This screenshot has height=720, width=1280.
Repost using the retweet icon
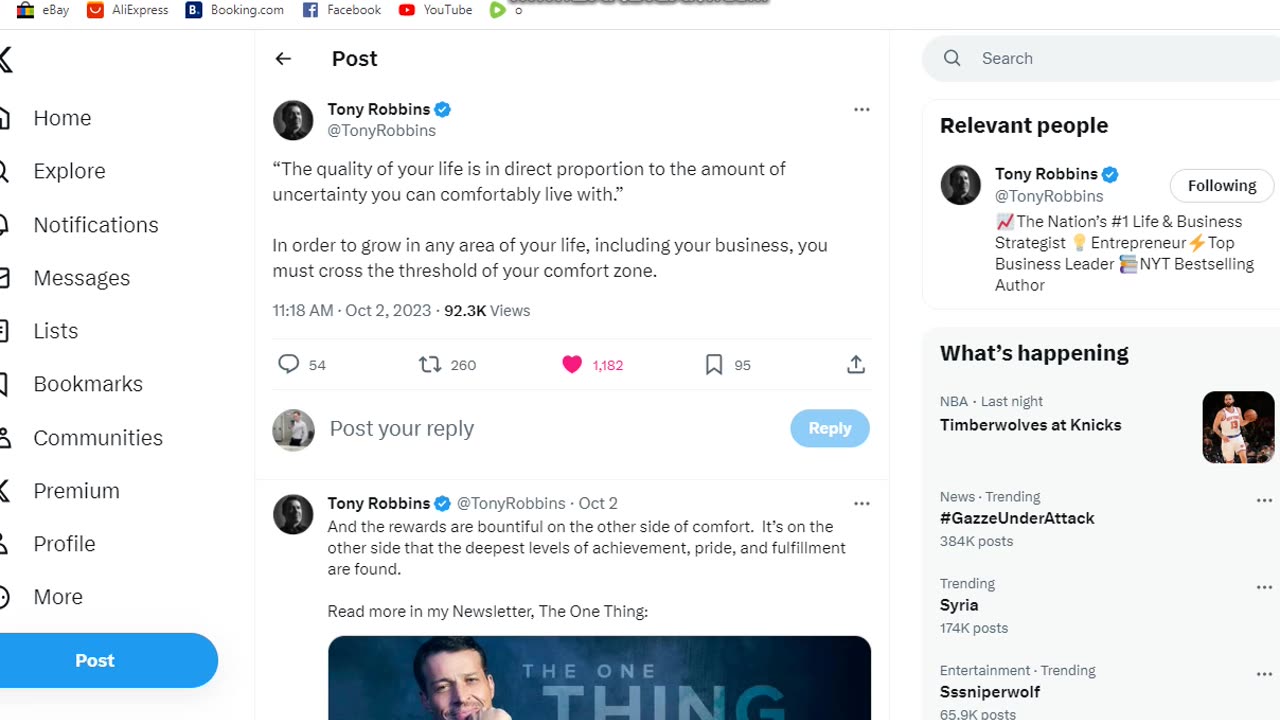[430, 364]
